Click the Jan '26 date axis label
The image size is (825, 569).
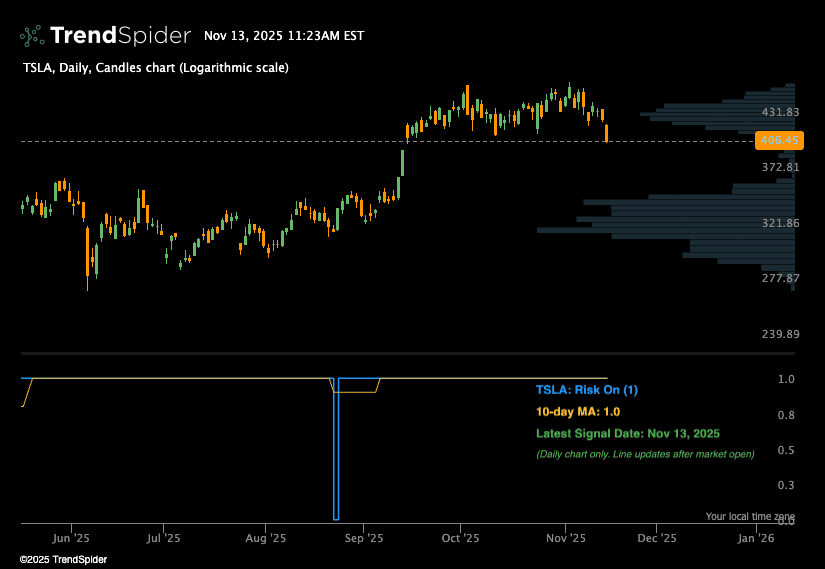point(755,537)
